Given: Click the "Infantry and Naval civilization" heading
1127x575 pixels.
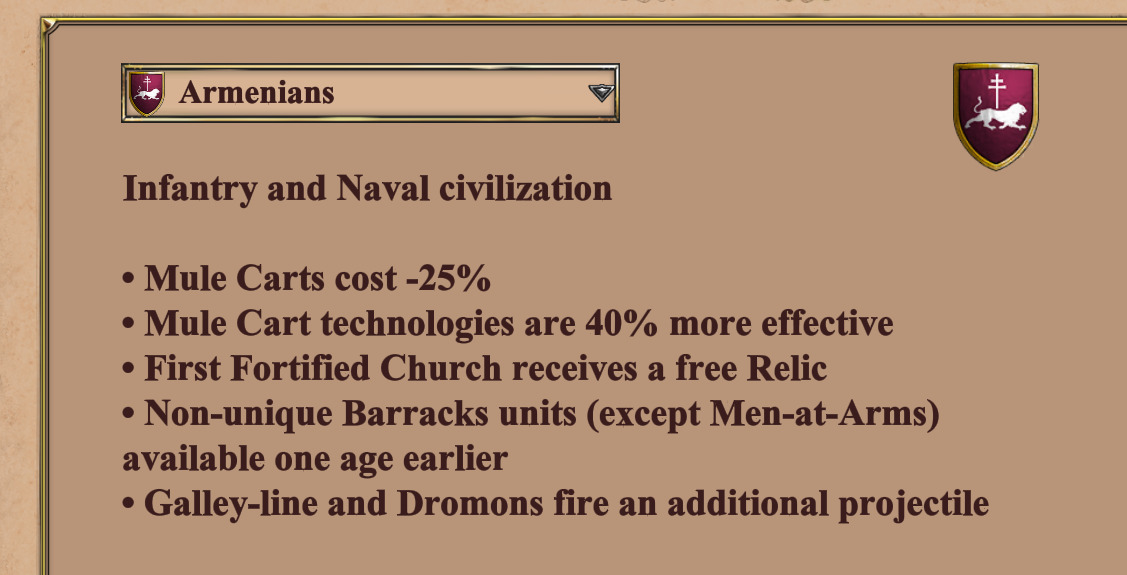Looking at the screenshot, I should pyautogui.click(x=367, y=188).
